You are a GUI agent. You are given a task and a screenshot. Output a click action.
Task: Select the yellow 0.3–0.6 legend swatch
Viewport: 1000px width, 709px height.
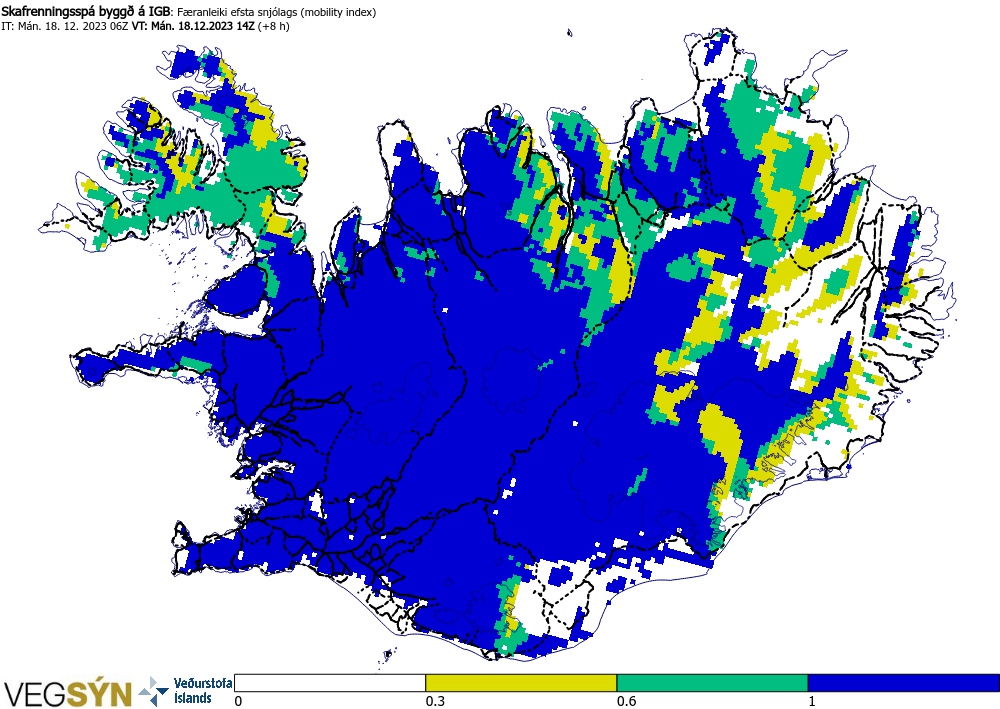click(521, 683)
